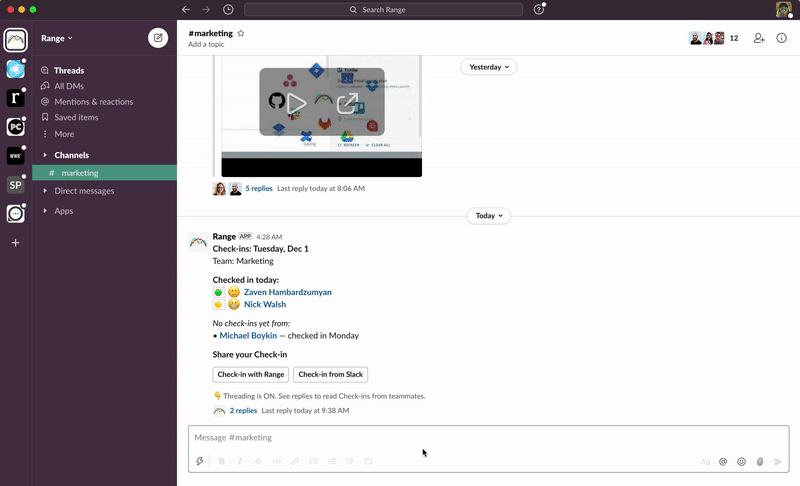This screenshot has width=800, height=486.
Task: Toggle bold formatting in composer
Action: pyautogui.click(x=221, y=461)
